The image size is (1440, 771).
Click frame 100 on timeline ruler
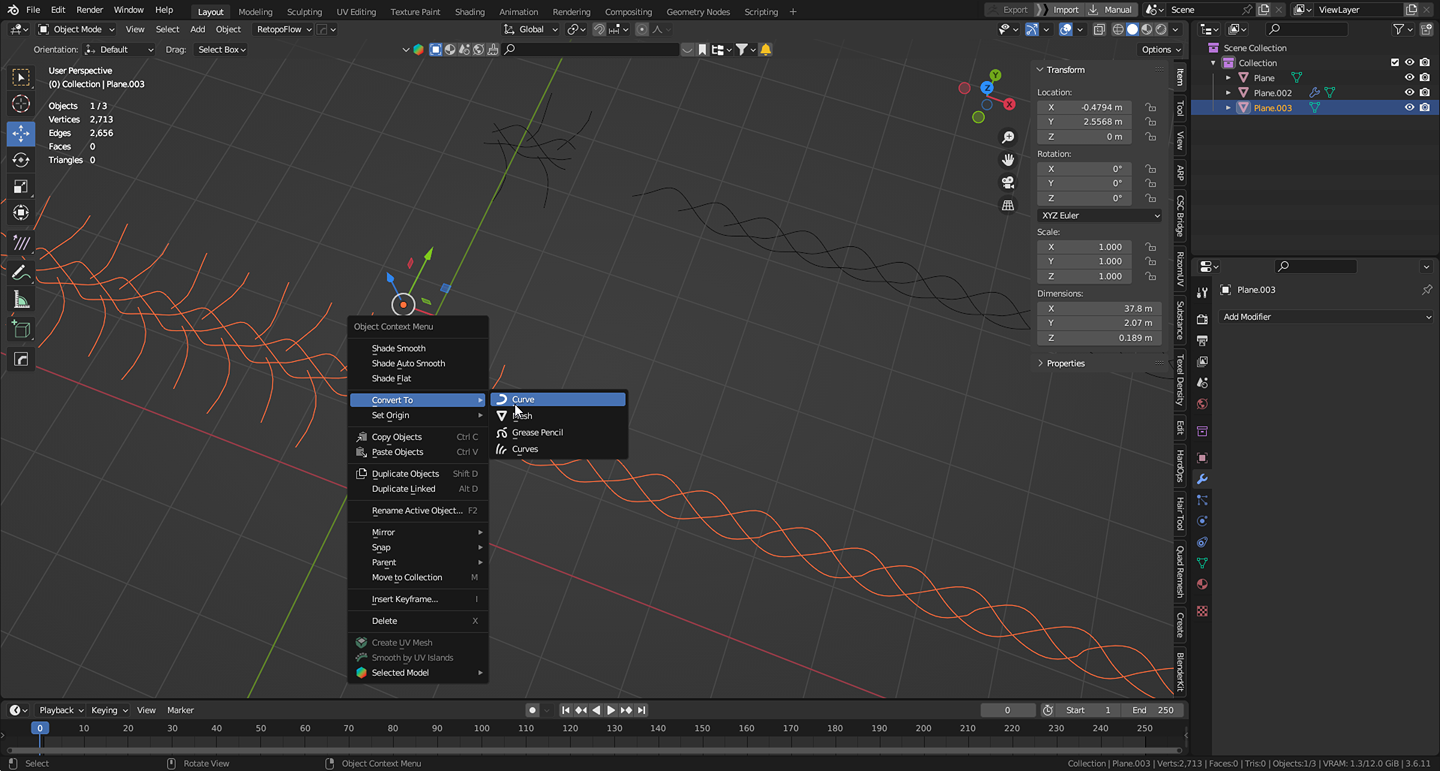coord(482,728)
